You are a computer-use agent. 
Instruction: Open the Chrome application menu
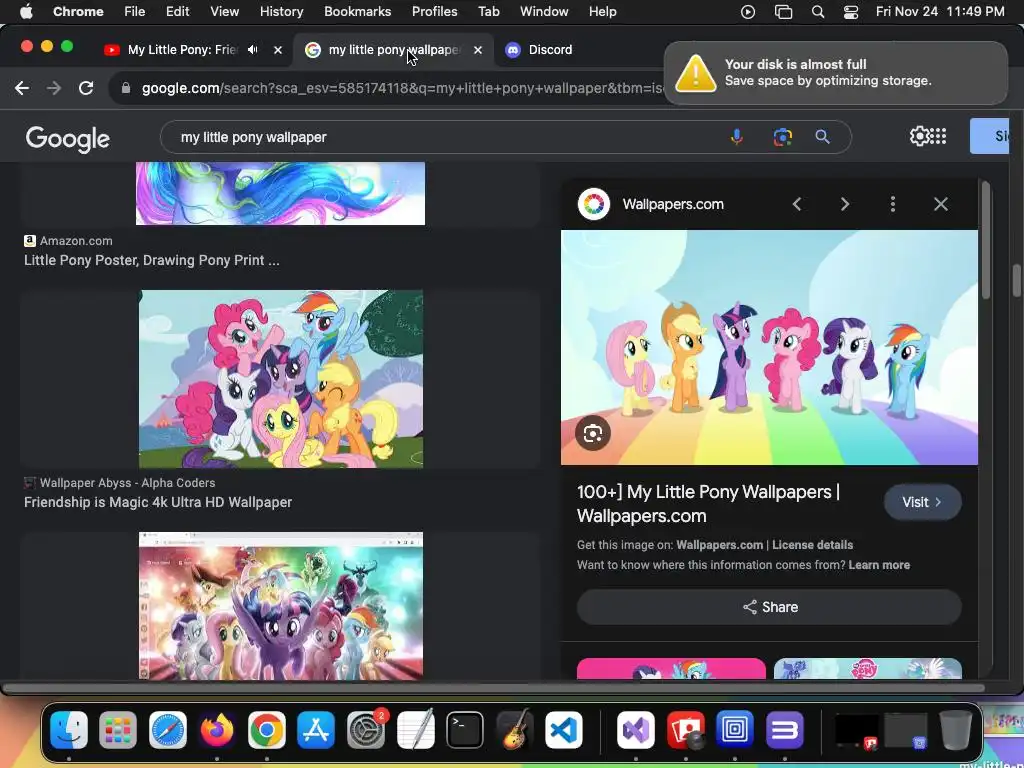tap(78, 12)
